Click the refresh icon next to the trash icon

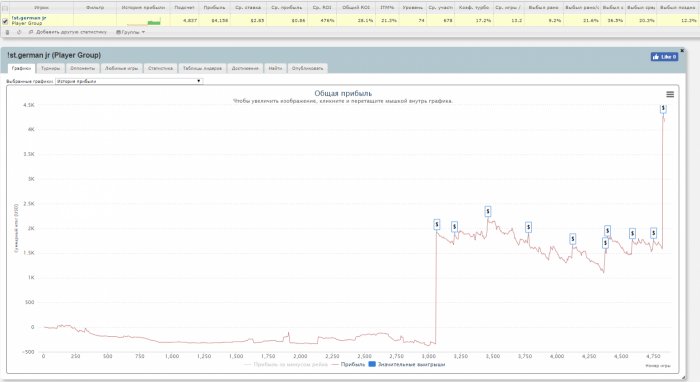pos(19,32)
